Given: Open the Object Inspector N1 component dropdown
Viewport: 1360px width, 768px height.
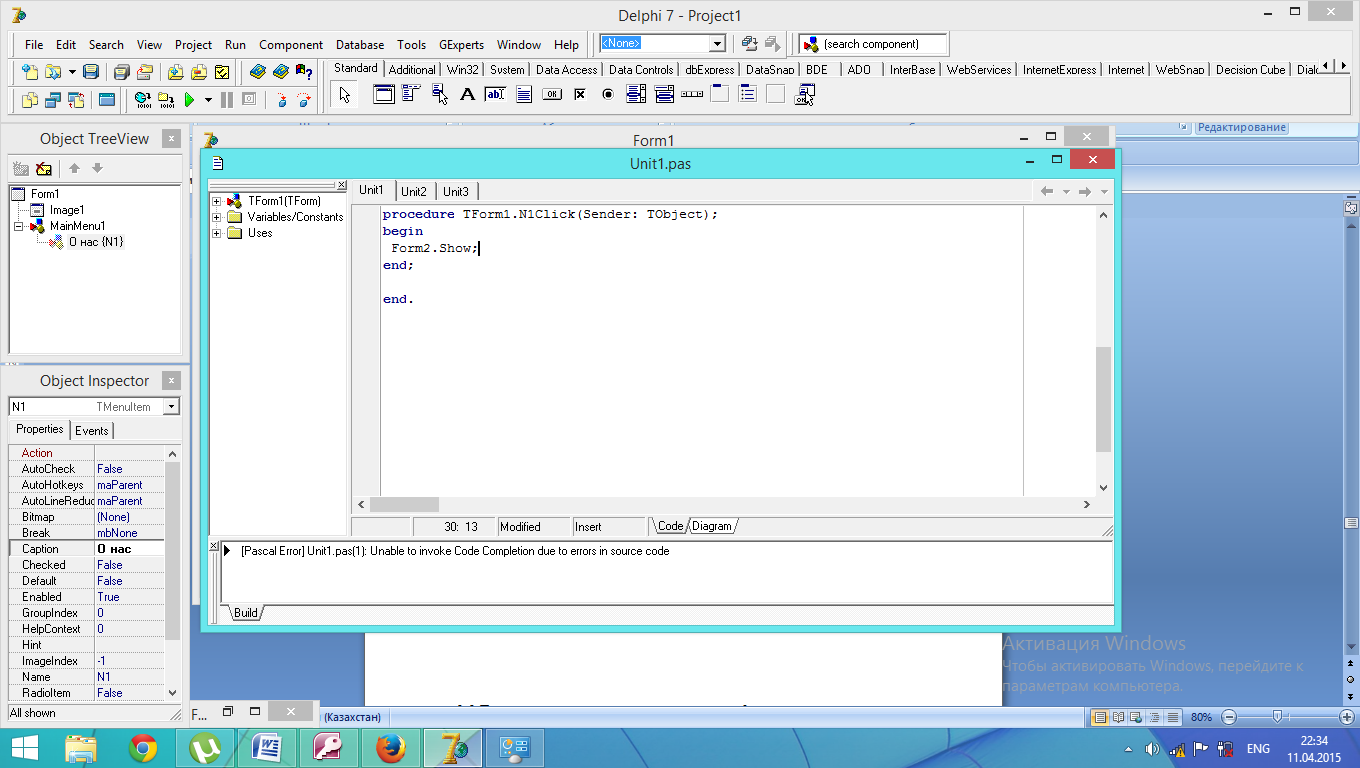Looking at the screenshot, I should (x=171, y=407).
